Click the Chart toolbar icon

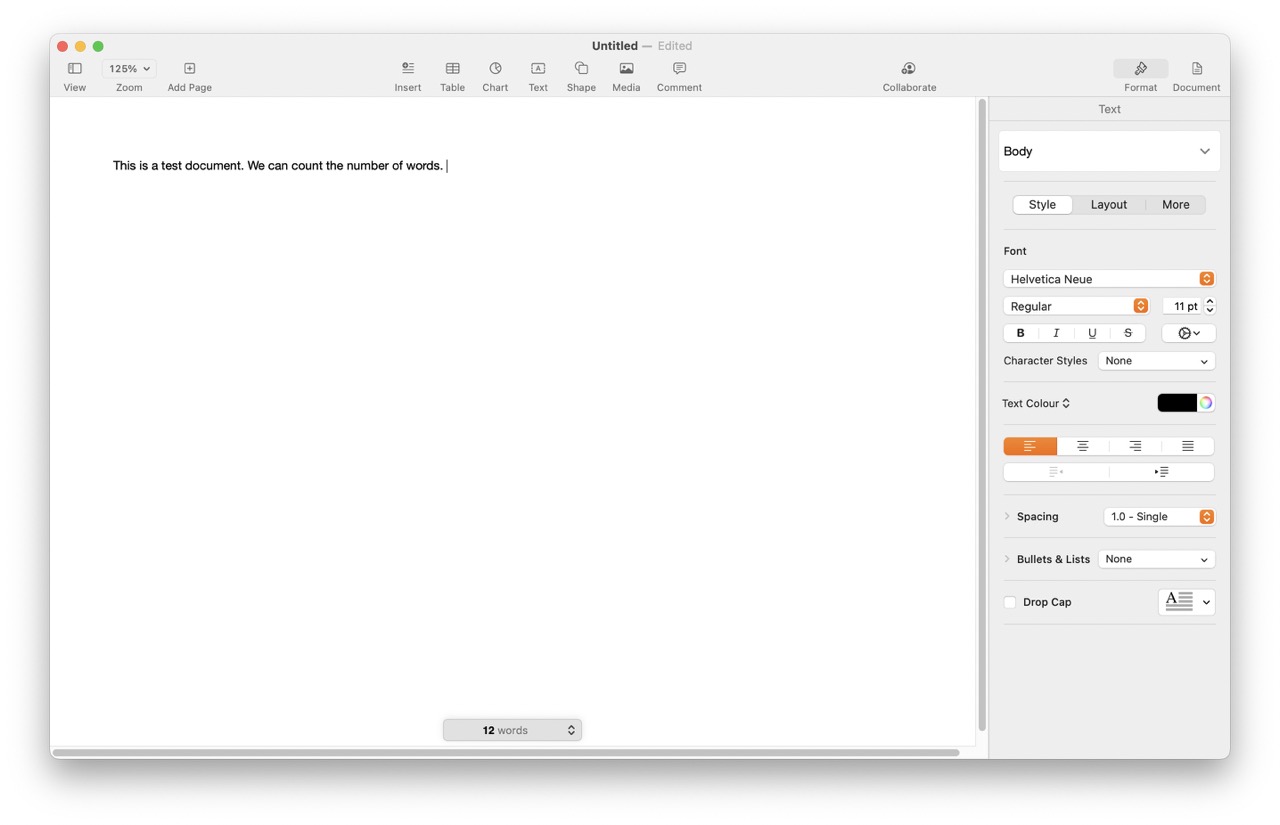click(x=495, y=76)
